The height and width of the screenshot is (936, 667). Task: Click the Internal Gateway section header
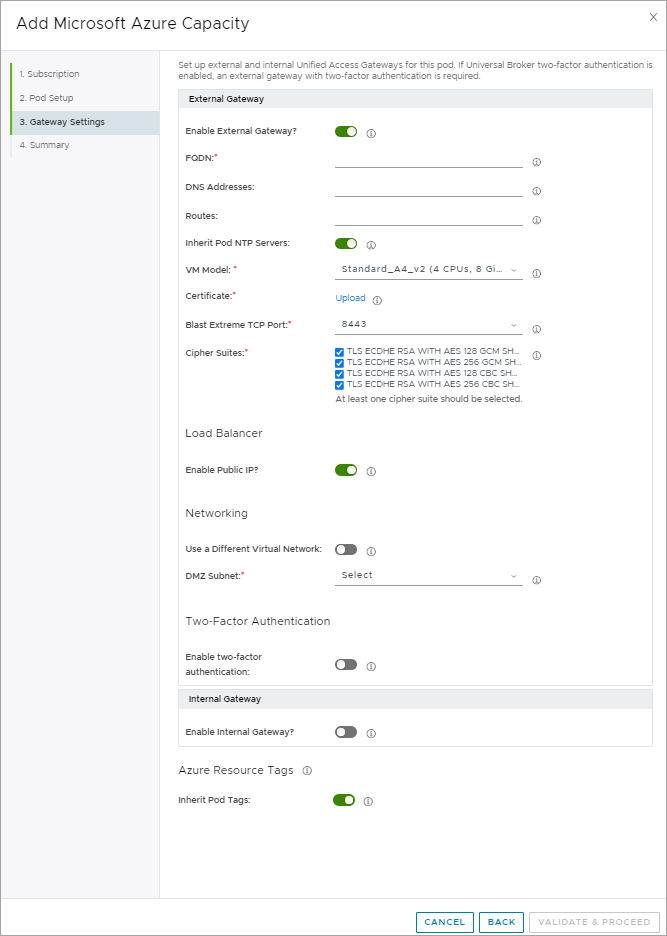click(415, 699)
